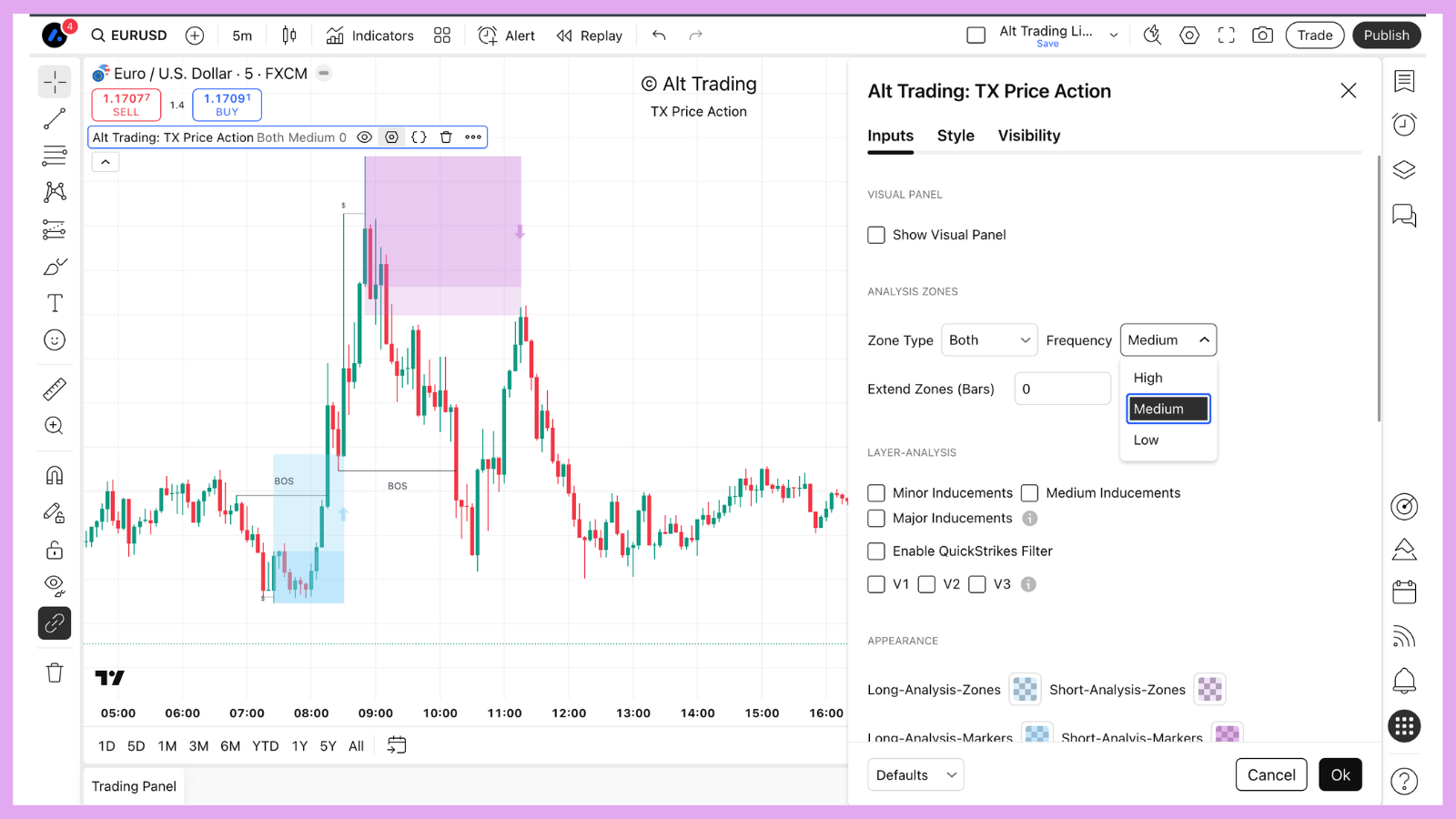The height and width of the screenshot is (819, 1456).
Task: Switch to the Visibility tab
Action: coord(1028,135)
